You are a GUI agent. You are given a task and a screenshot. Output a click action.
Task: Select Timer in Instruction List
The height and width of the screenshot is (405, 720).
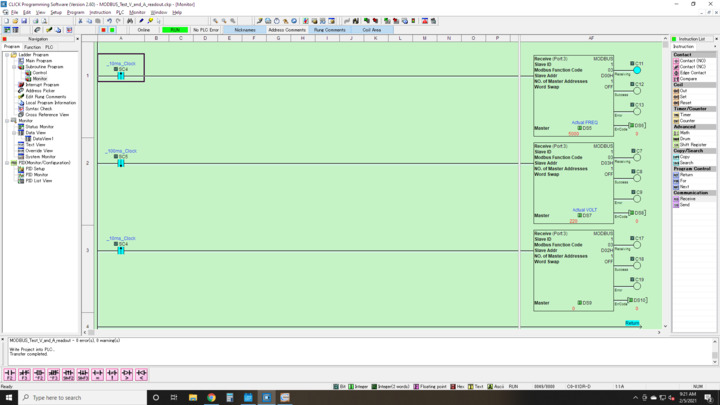(x=685, y=115)
